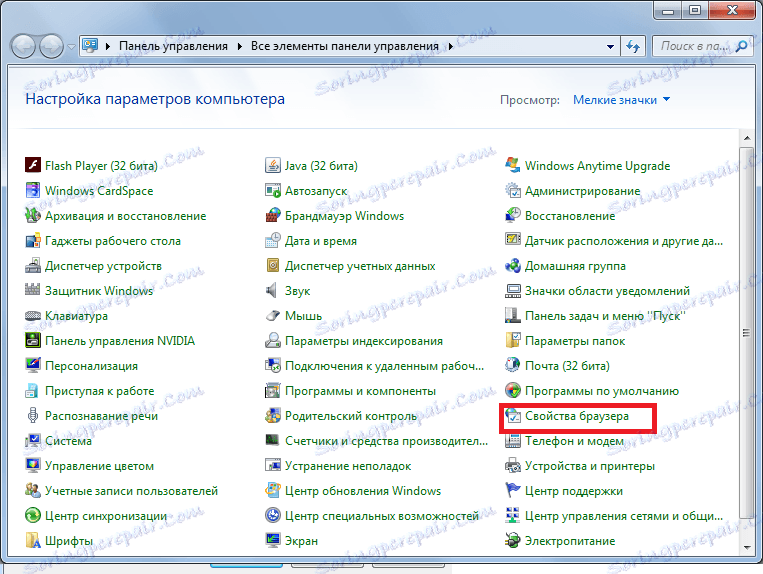
Task: Expand arrow before Панель управления breadcrumb
Action: (108, 46)
